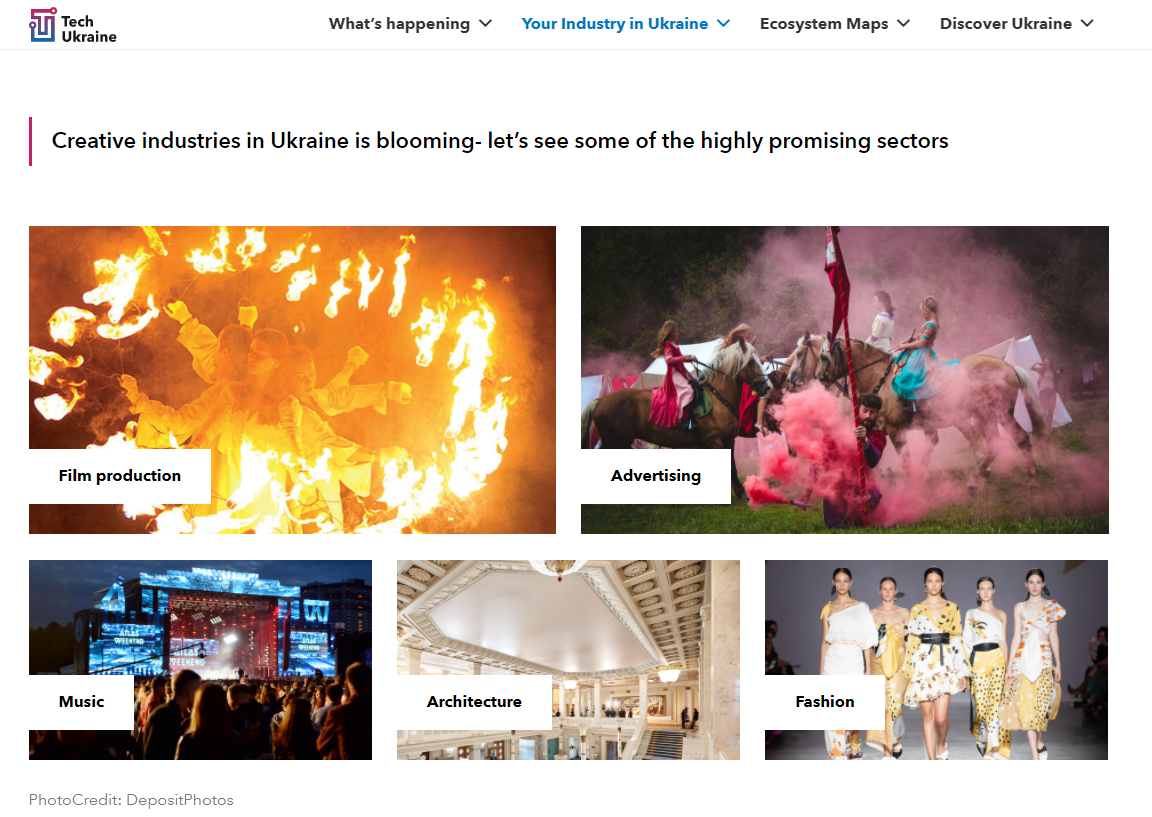Click the Tech Ukraine logo icon
1152x817 pixels.
43,25
